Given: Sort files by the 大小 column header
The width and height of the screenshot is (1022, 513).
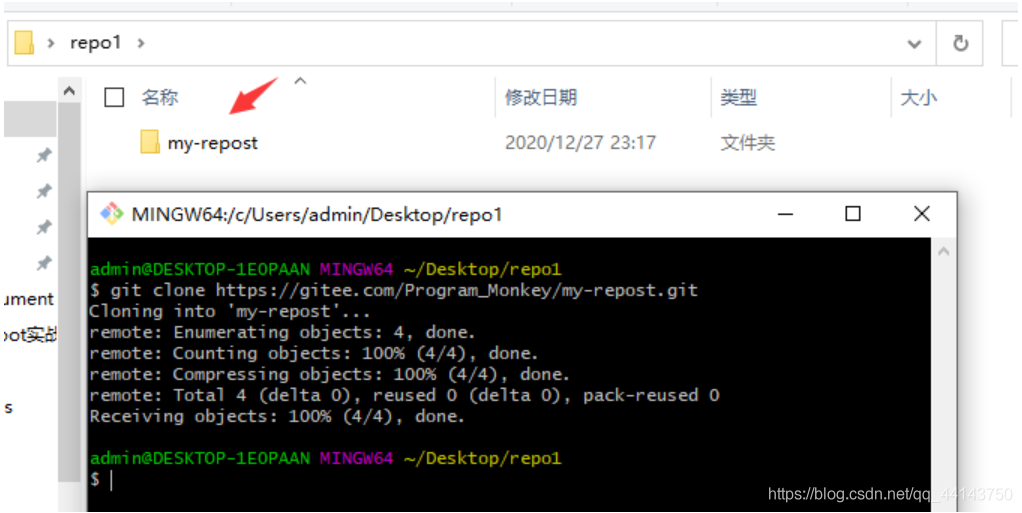Looking at the screenshot, I should [918, 97].
